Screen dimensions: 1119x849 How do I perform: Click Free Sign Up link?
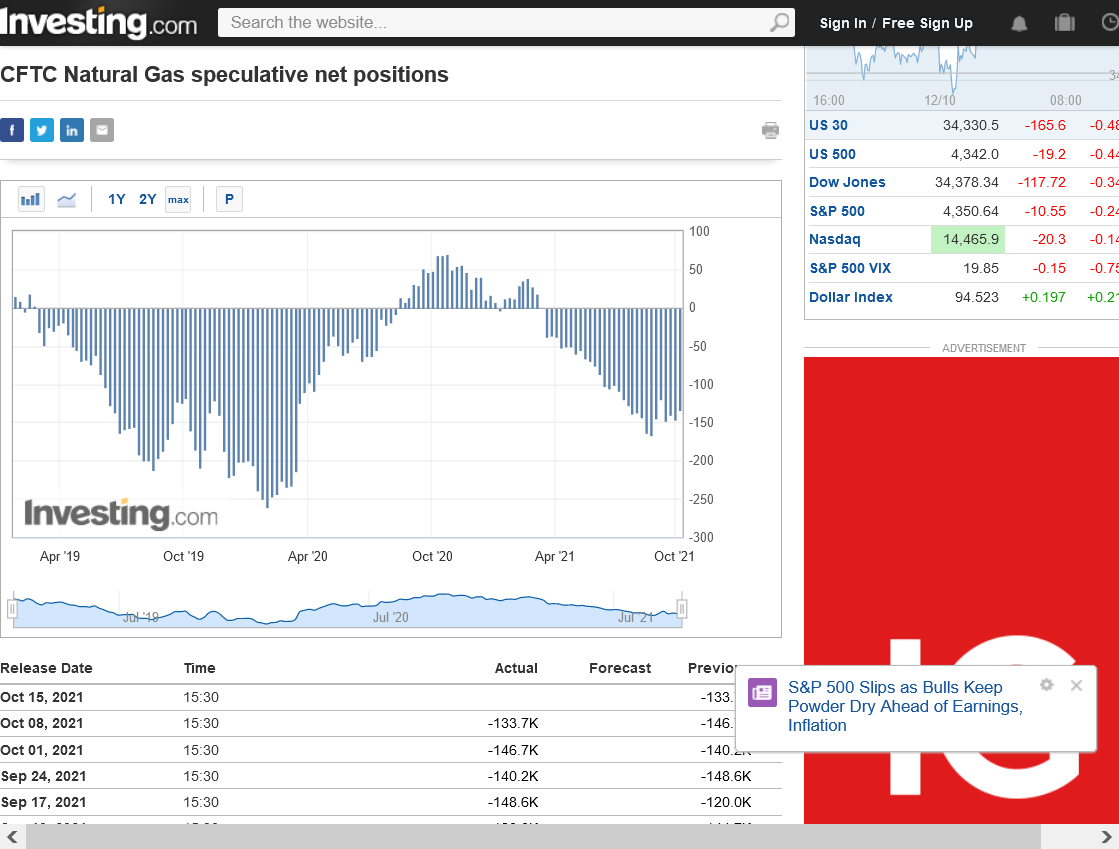[x=927, y=24]
